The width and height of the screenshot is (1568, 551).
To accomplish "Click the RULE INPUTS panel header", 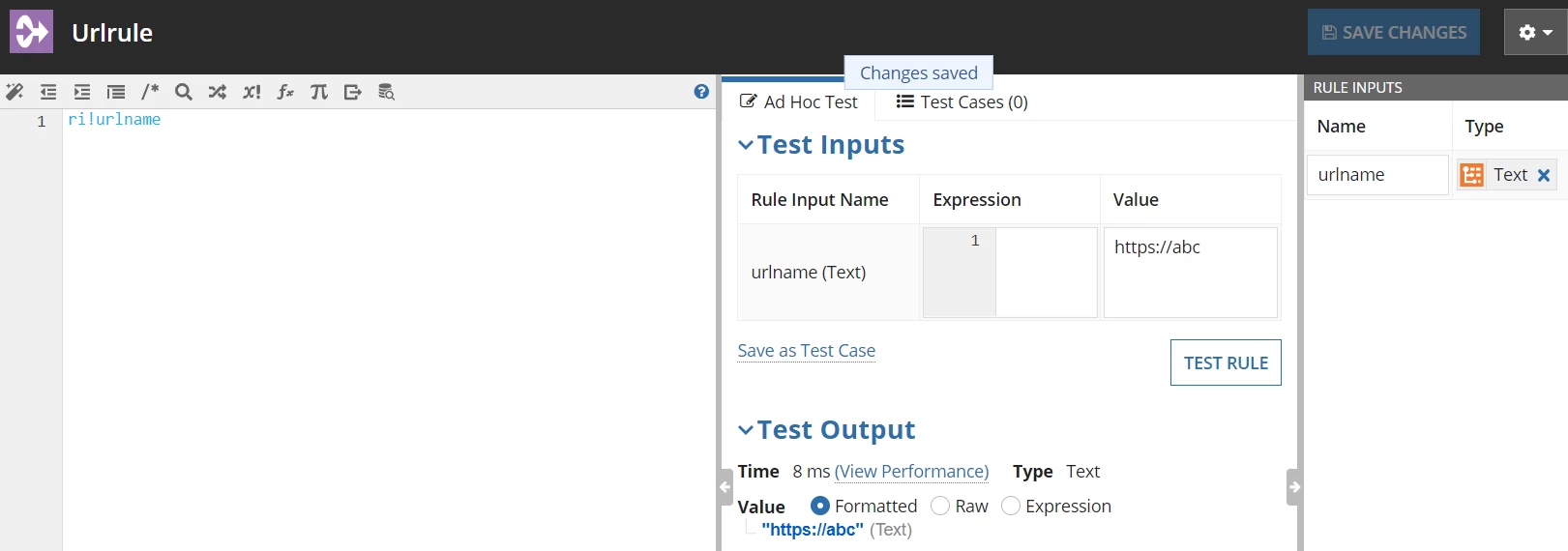I will pyautogui.click(x=1435, y=87).
